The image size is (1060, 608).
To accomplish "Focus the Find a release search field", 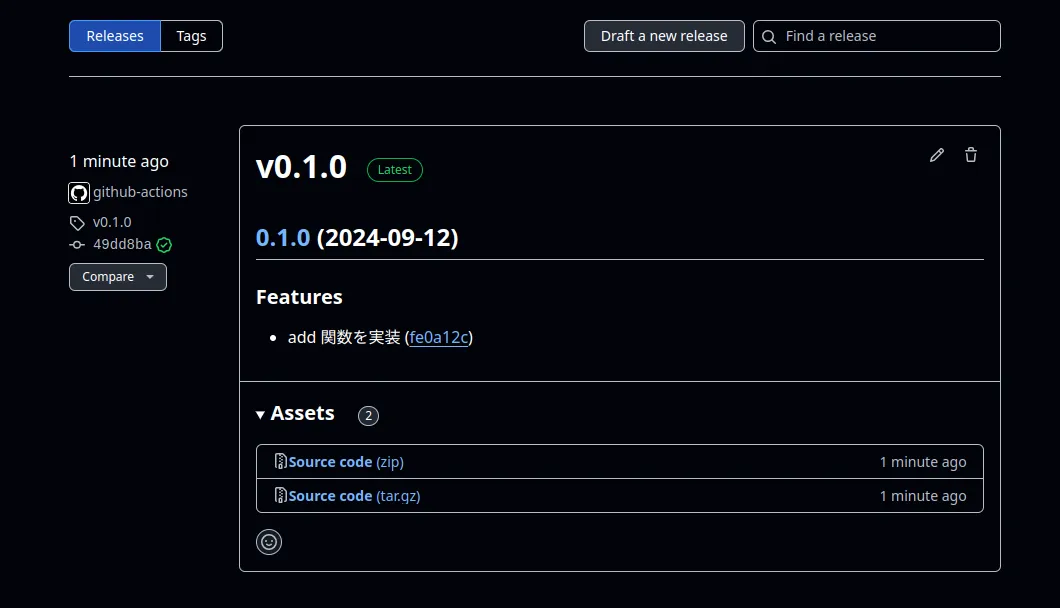I will point(877,36).
